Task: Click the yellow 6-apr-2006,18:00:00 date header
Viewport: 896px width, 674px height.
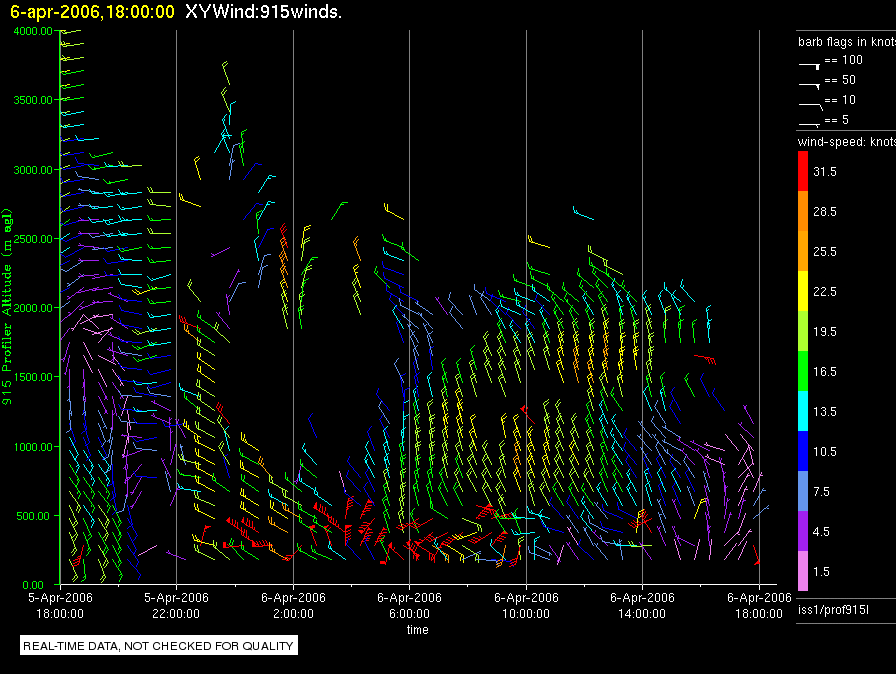Action: 92,12
